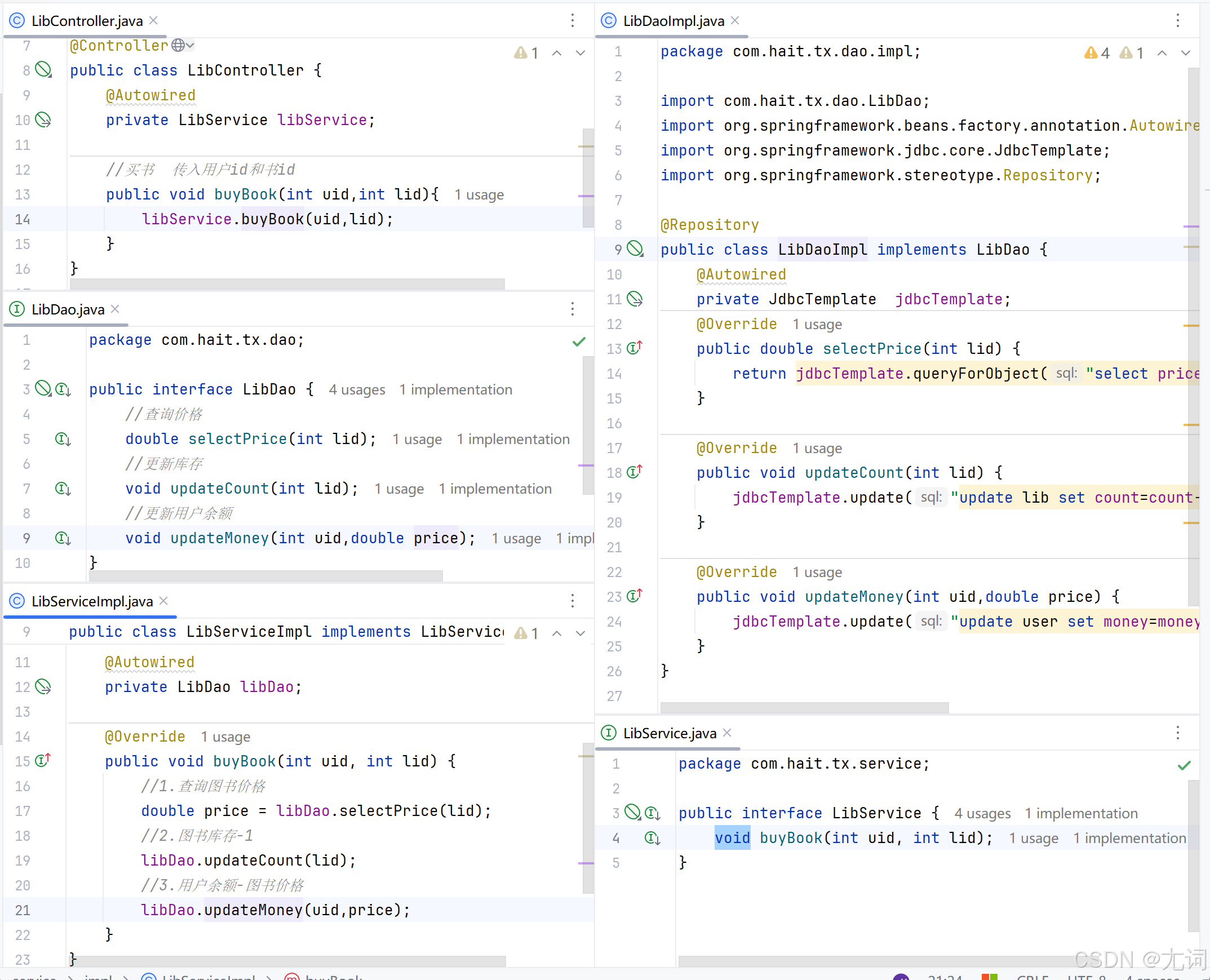Click the '1 implementation' hint next to updateCount

(495, 489)
